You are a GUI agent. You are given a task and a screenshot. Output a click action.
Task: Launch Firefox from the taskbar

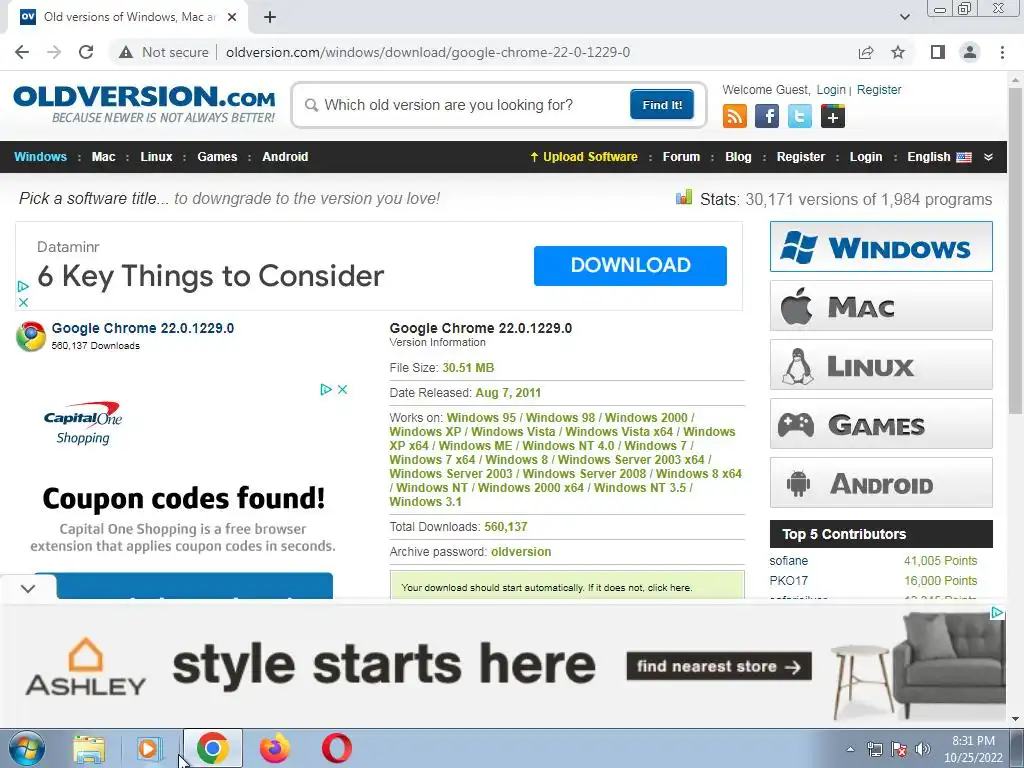[x=274, y=748]
